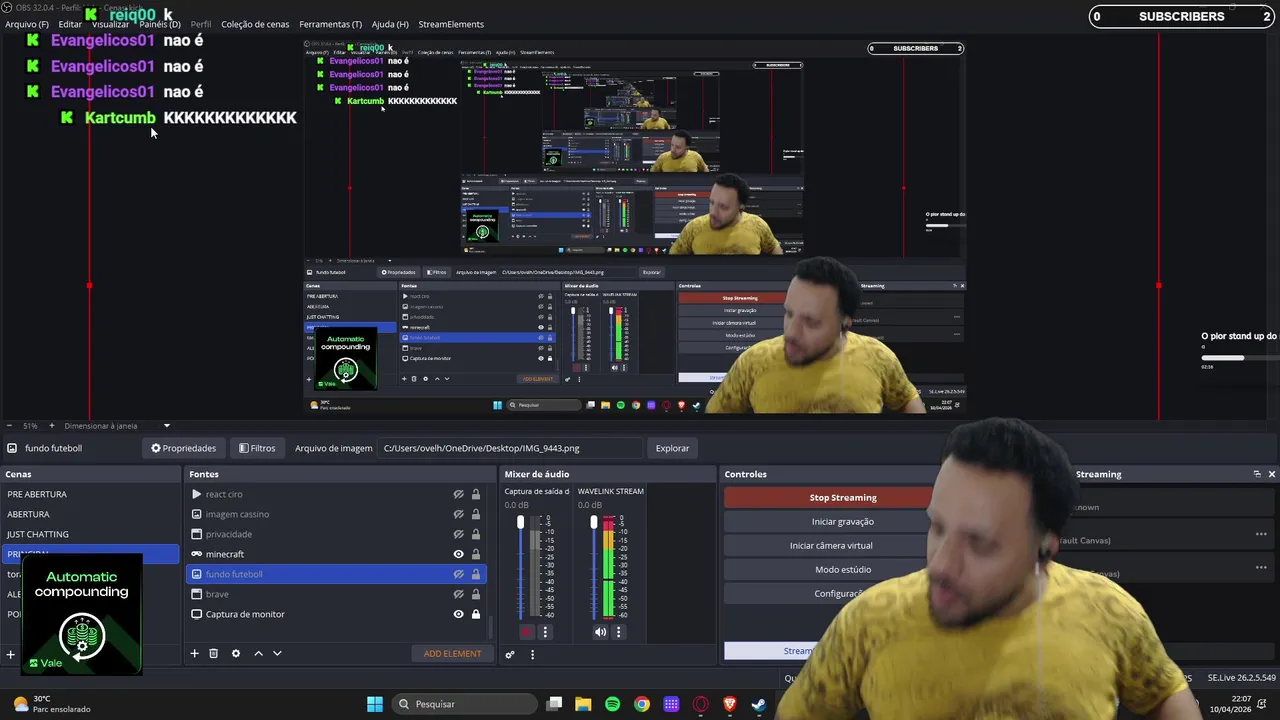Open second canvas row three-dots menu in Streaming
This screenshot has height=720, width=1280.
tap(1261, 567)
